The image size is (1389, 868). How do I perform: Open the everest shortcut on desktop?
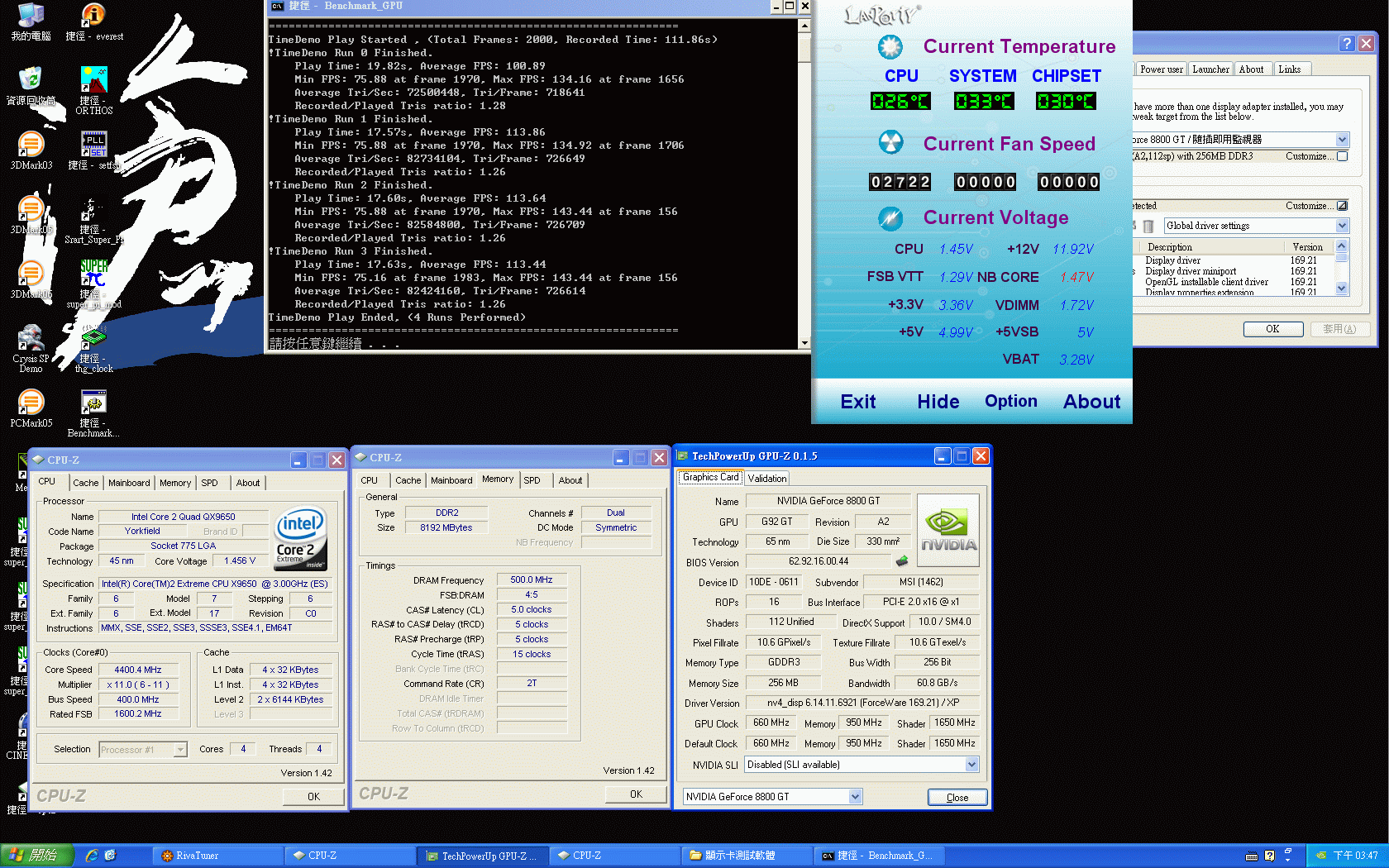pos(94,21)
